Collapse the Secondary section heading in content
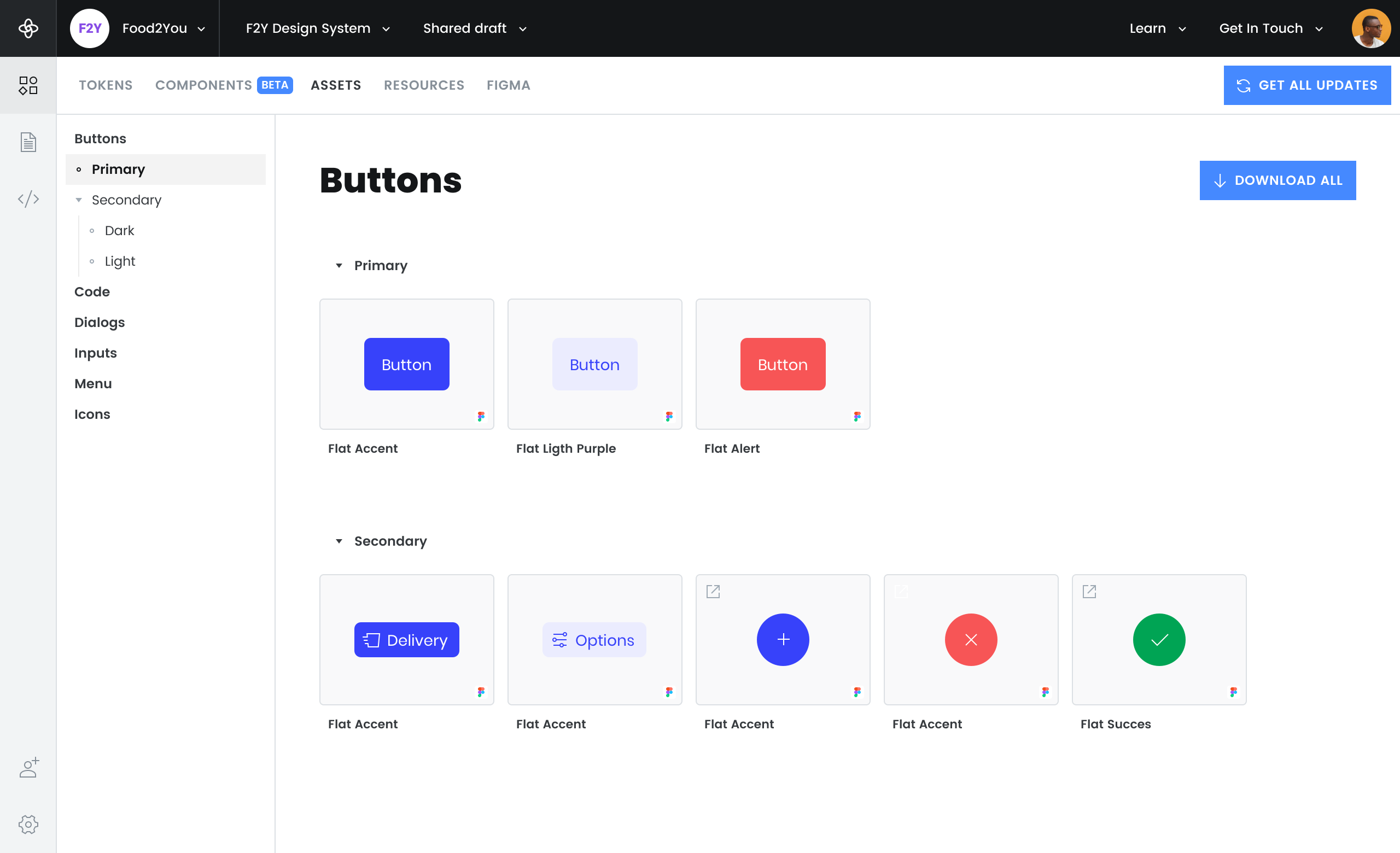Viewport: 1400px width, 853px height. pos(339,541)
